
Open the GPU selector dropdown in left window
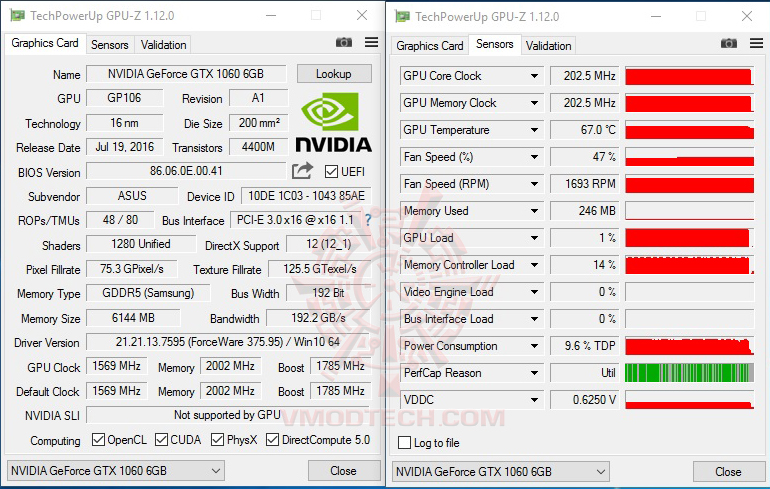[x=116, y=471]
